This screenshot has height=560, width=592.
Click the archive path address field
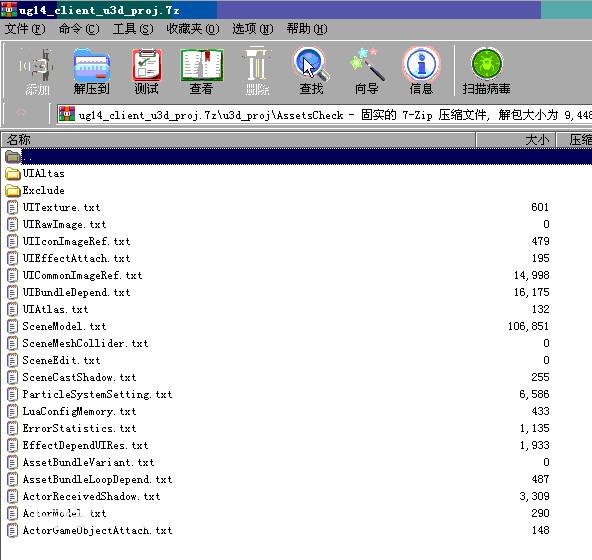pos(324,114)
